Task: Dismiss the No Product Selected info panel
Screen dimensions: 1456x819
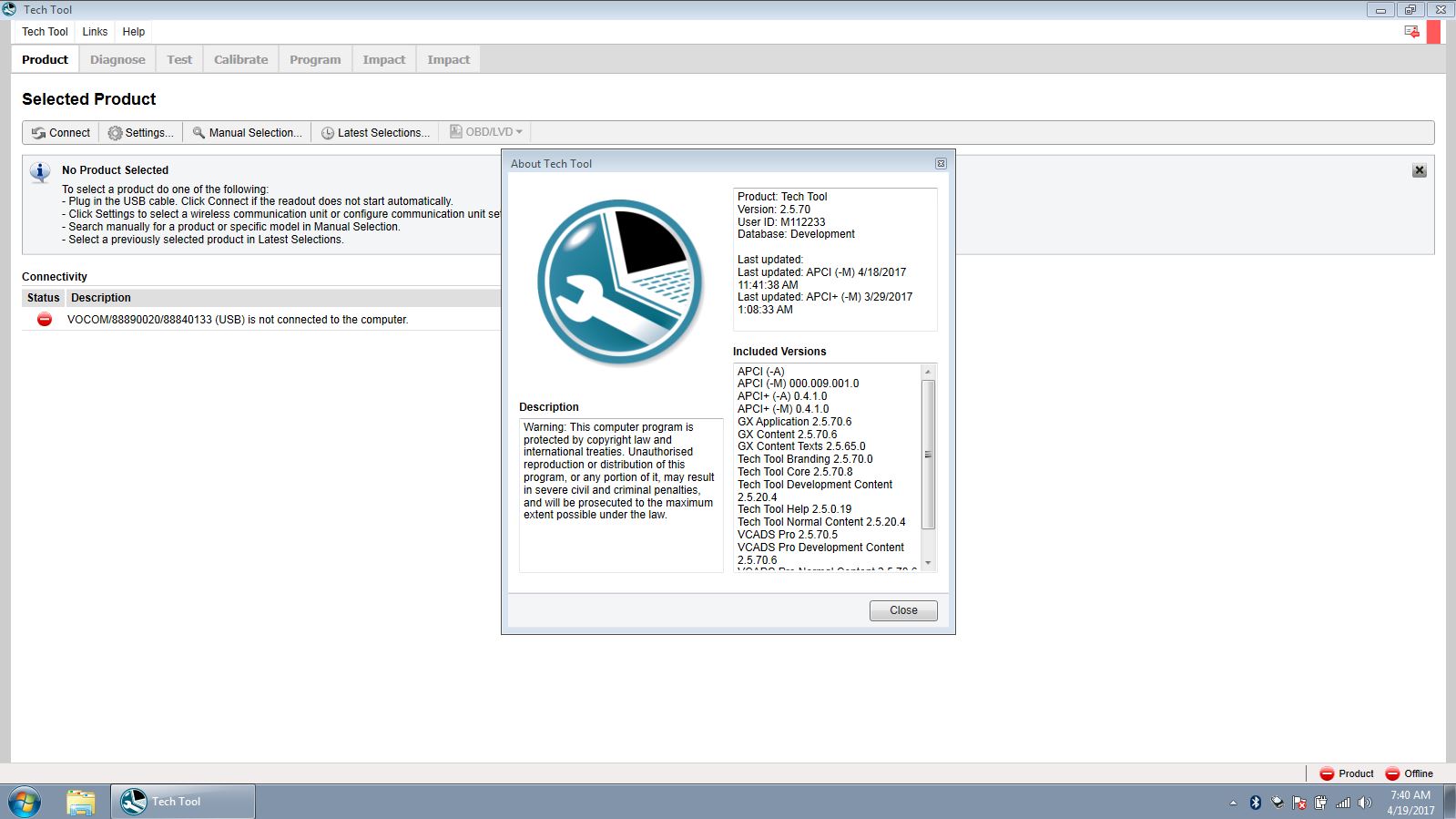Action: 1419,170
